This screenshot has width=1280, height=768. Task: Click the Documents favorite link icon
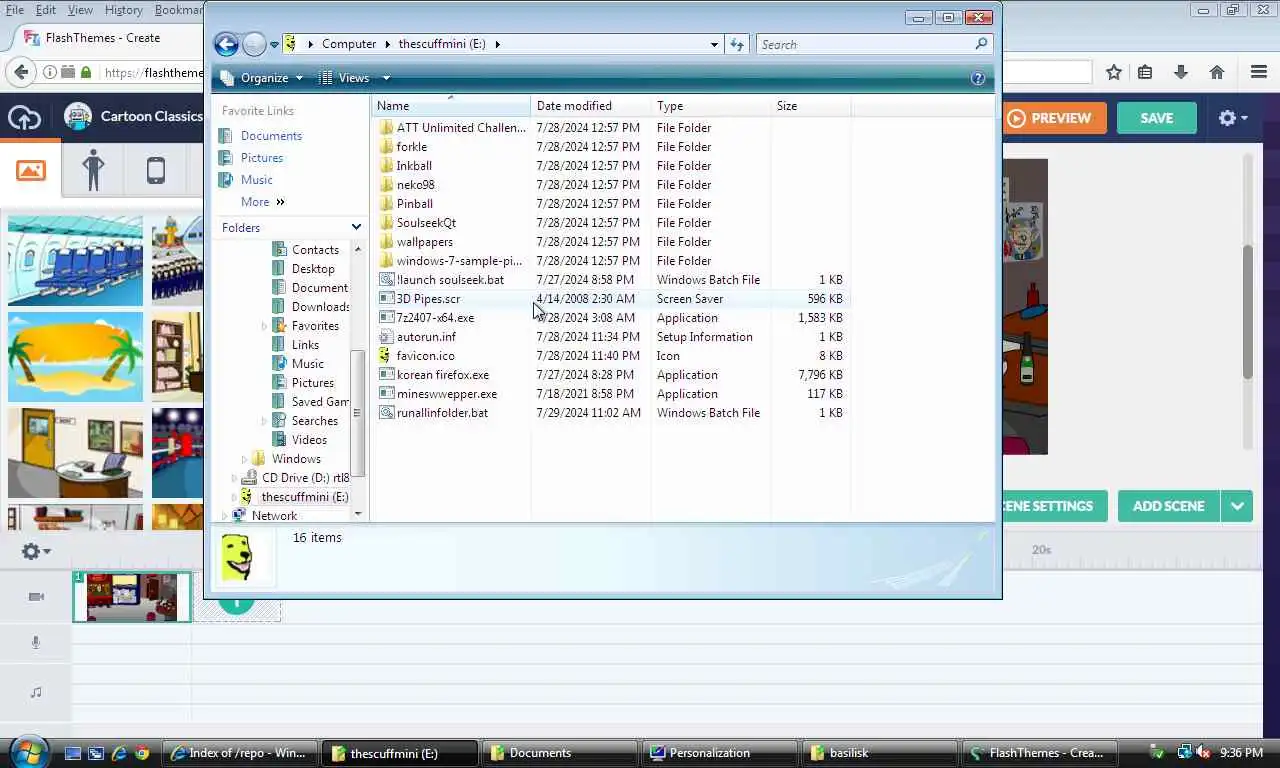click(x=227, y=136)
